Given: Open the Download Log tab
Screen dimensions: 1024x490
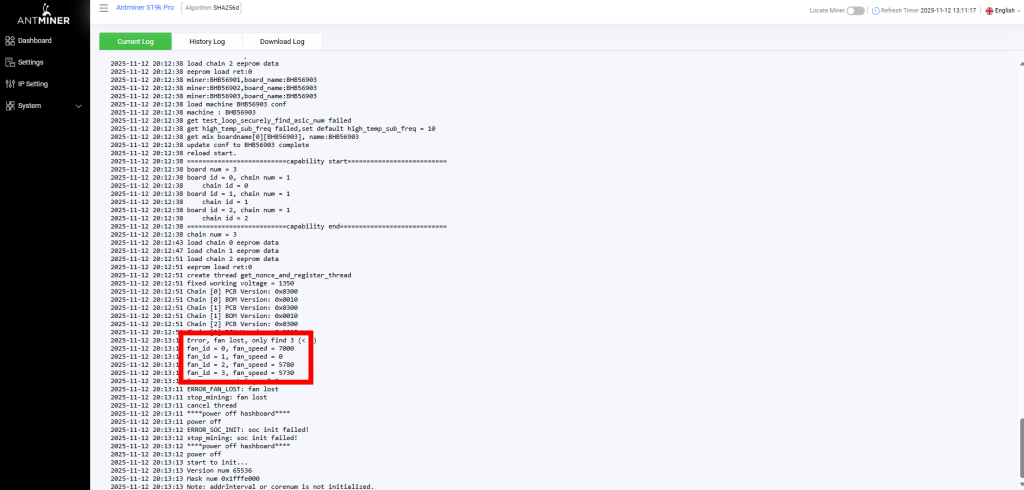Looking at the screenshot, I should tap(282, 41).
